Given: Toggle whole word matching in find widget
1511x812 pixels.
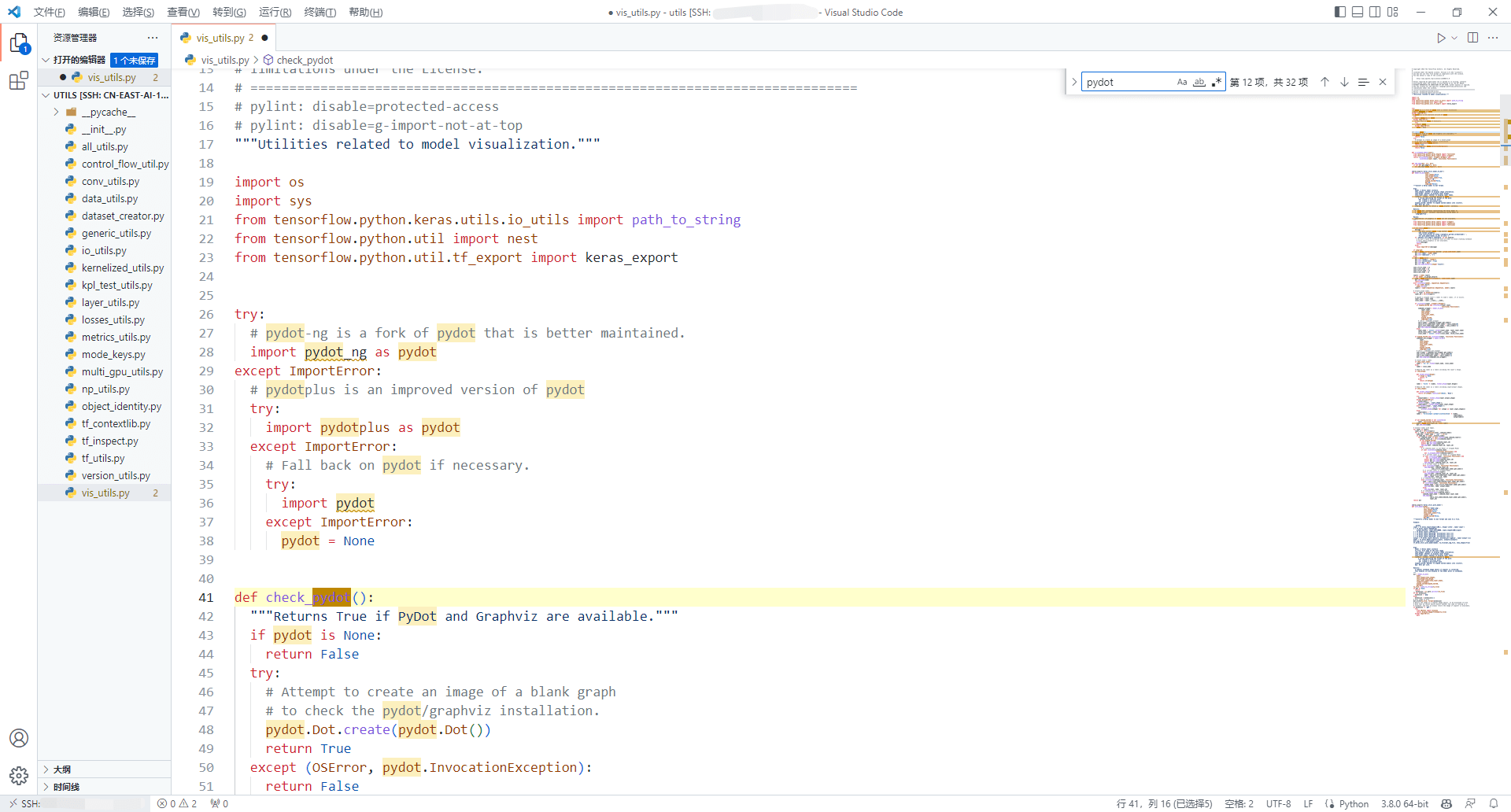Looking at the screenshot, I should point(1199,81).
